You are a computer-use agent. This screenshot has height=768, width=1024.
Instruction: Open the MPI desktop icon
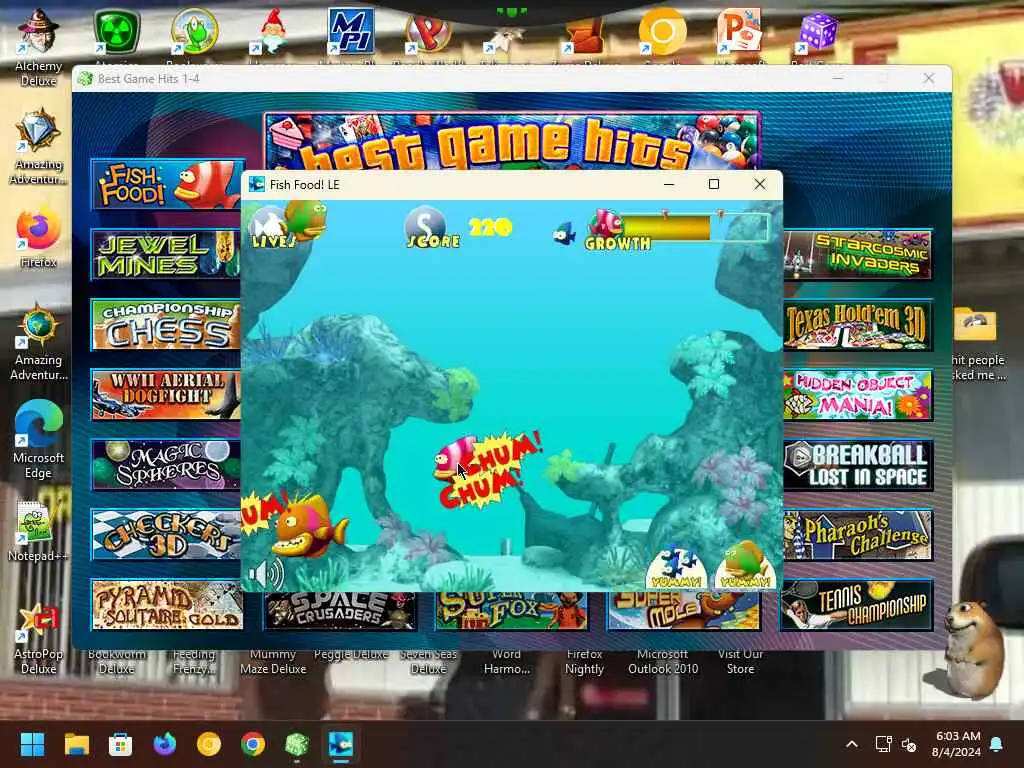[351, 31]
